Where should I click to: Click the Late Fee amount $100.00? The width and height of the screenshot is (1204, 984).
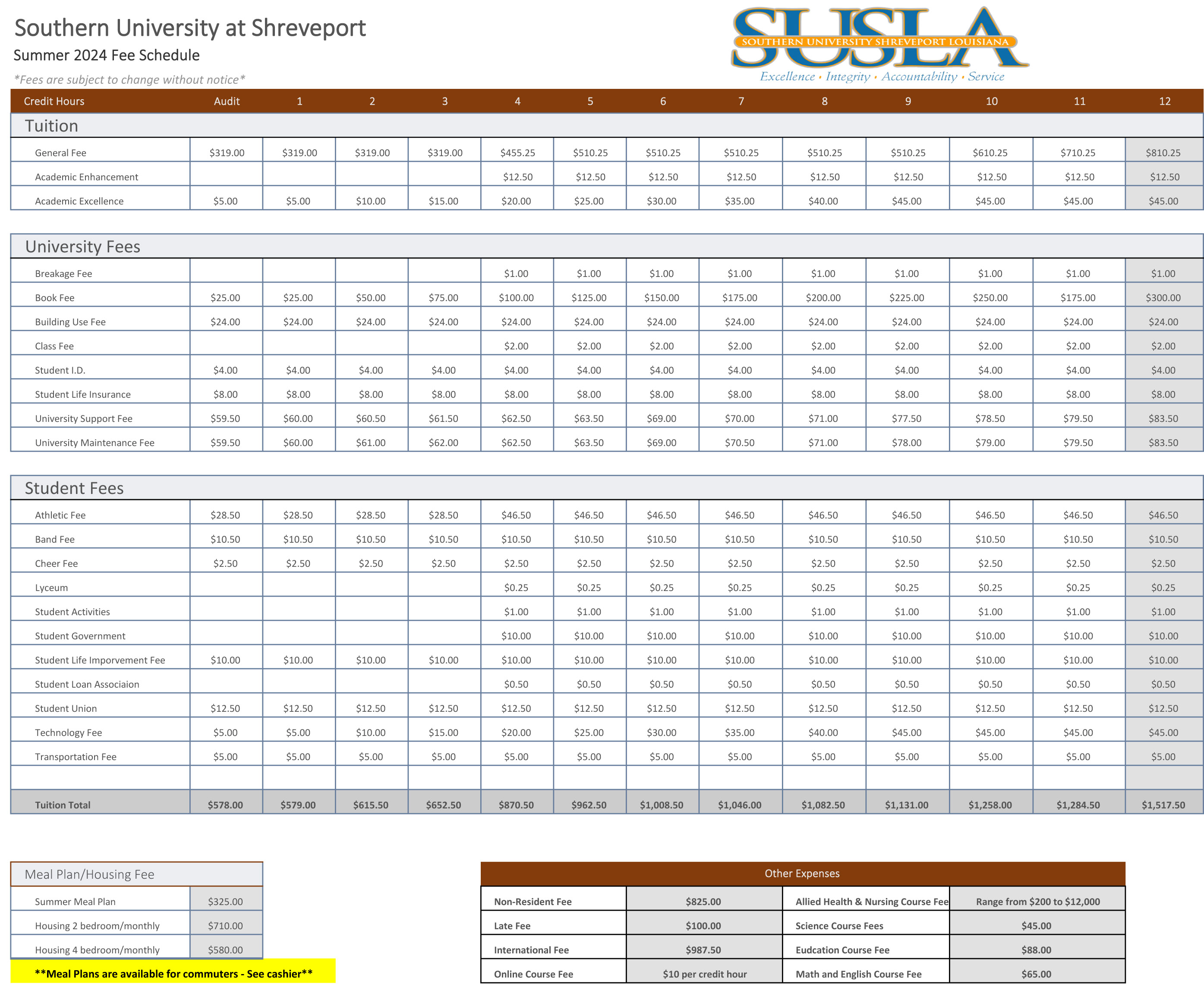coord(703,926)
